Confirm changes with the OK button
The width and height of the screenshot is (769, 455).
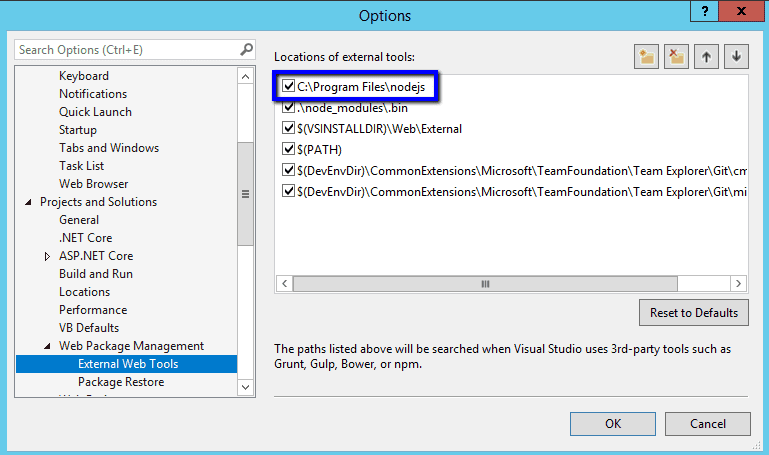click(613, 424)
